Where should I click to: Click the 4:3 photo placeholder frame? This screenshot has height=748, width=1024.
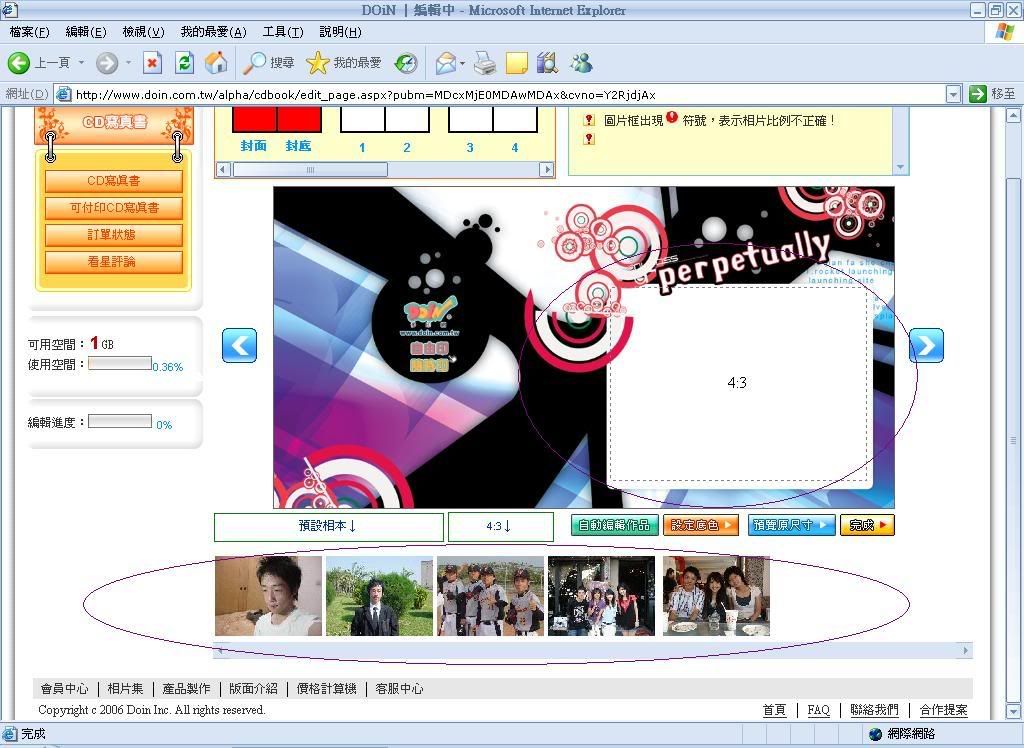(738, 383)
